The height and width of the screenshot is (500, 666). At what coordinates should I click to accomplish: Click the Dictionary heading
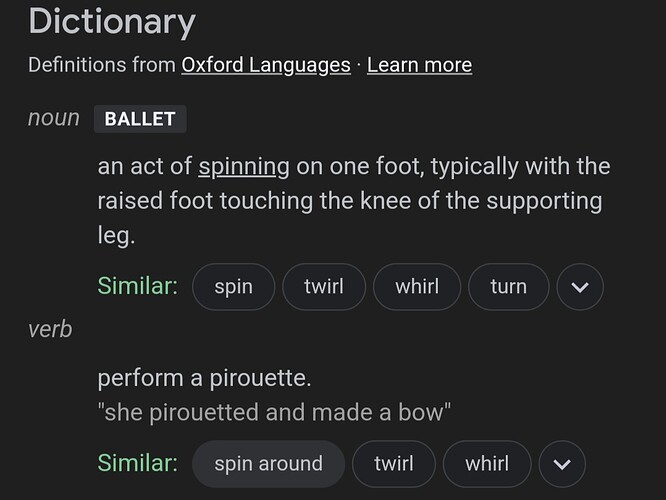(112, 22)
